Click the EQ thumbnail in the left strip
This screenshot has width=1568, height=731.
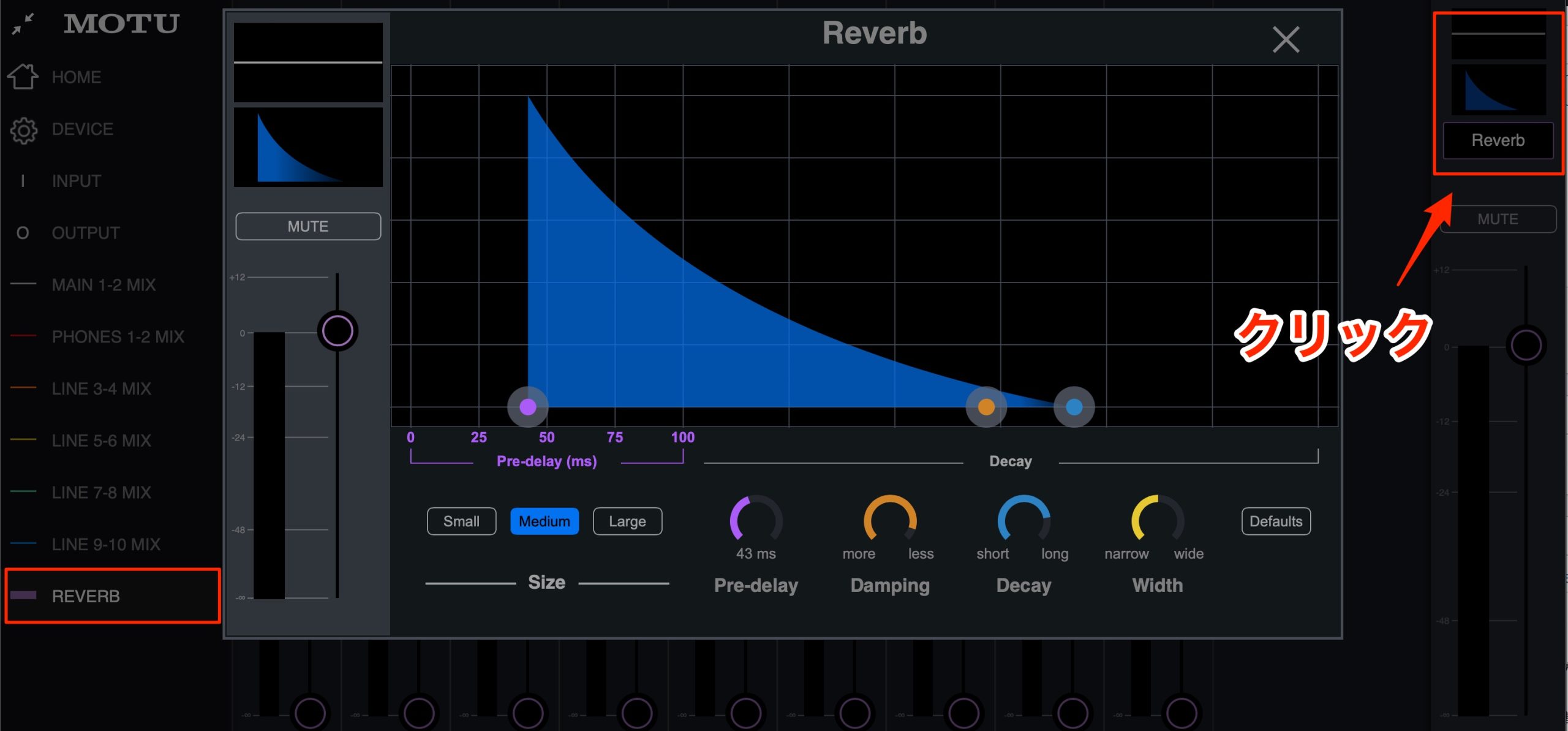(308, 62)
